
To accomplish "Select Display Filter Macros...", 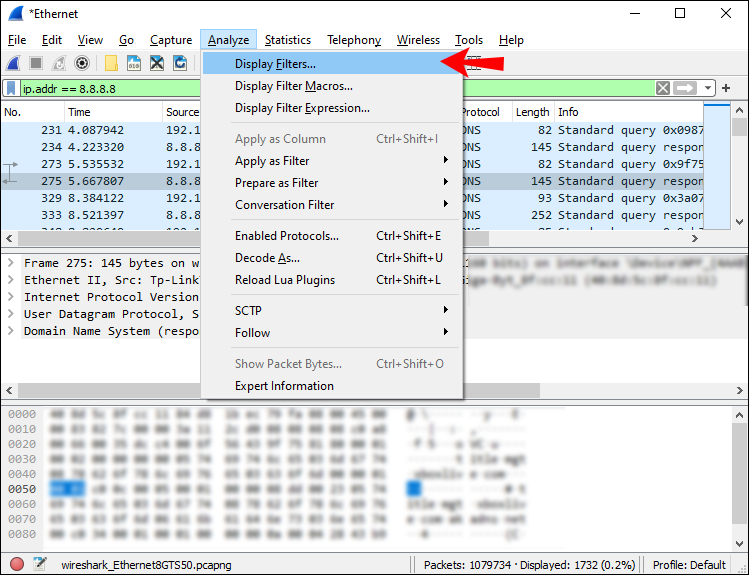I will click(x=332, y=86).
